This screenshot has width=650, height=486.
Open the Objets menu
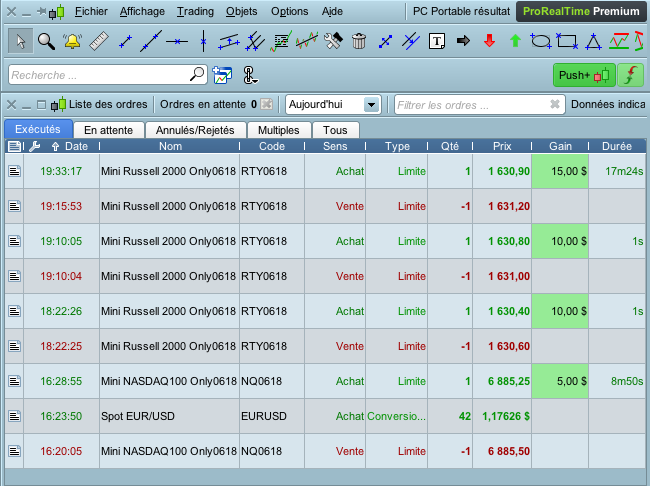click(x=241, y=12)
